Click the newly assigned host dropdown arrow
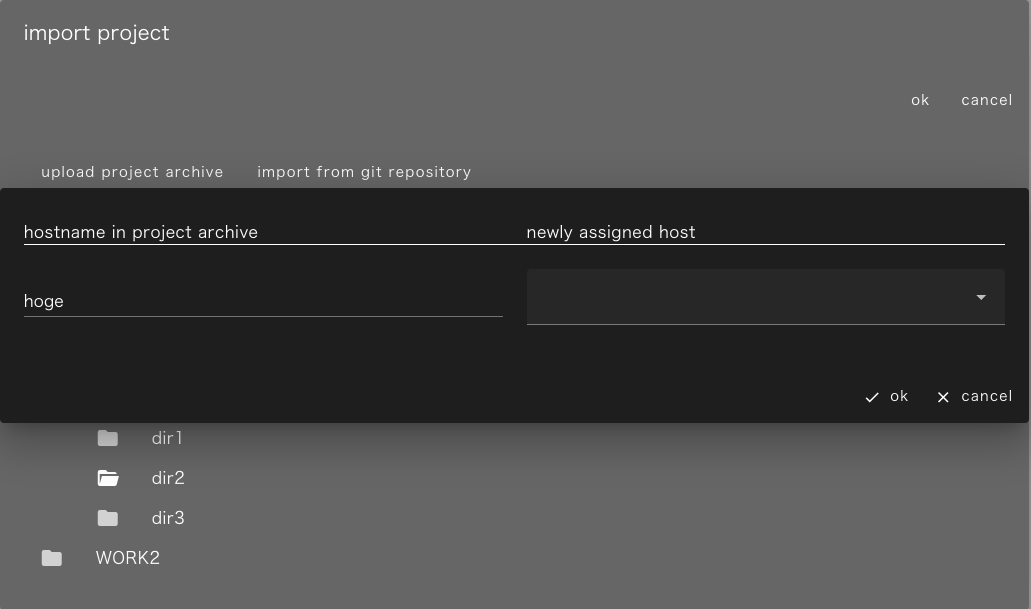This screenshot has height=609, width=1031. tap(980, 297)
